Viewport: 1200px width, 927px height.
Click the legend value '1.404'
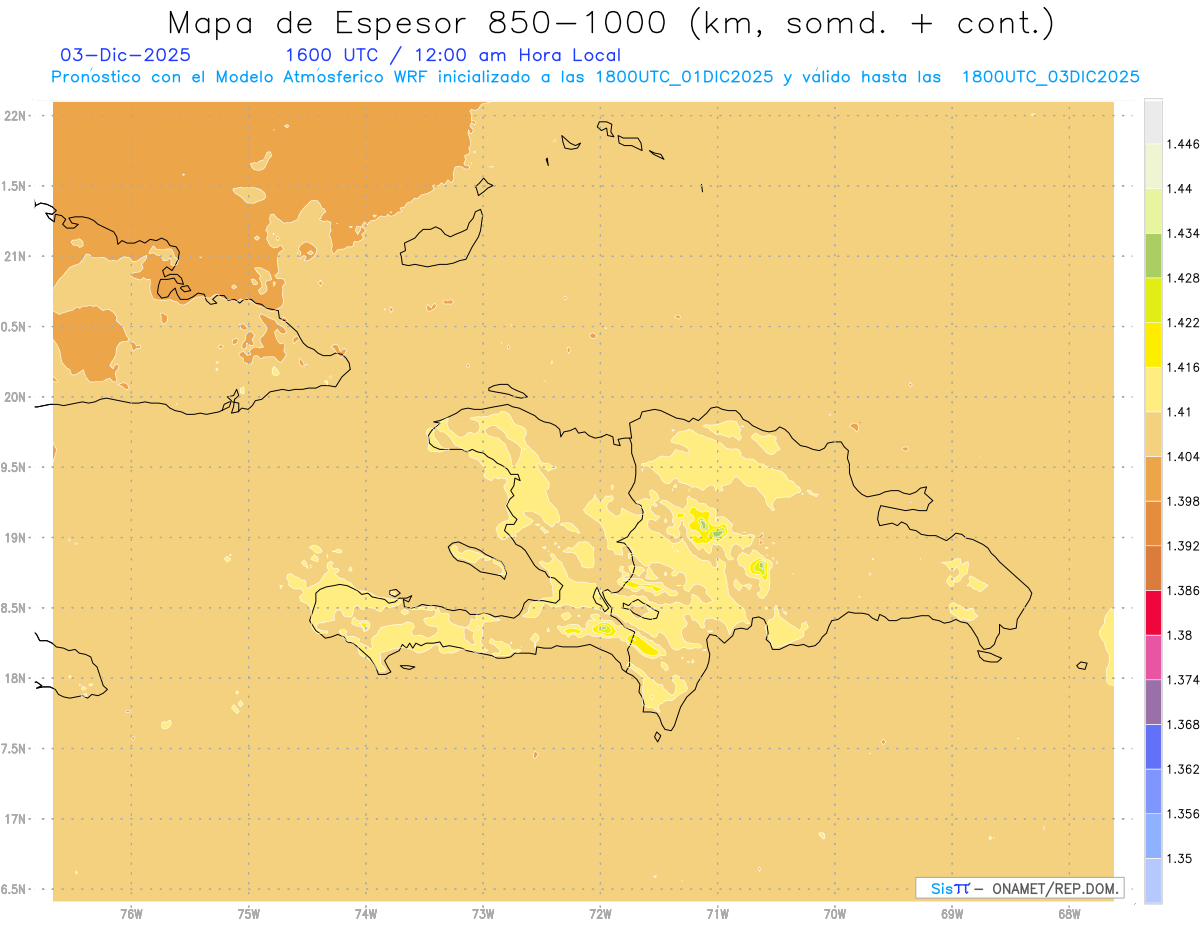[1182, 456]
